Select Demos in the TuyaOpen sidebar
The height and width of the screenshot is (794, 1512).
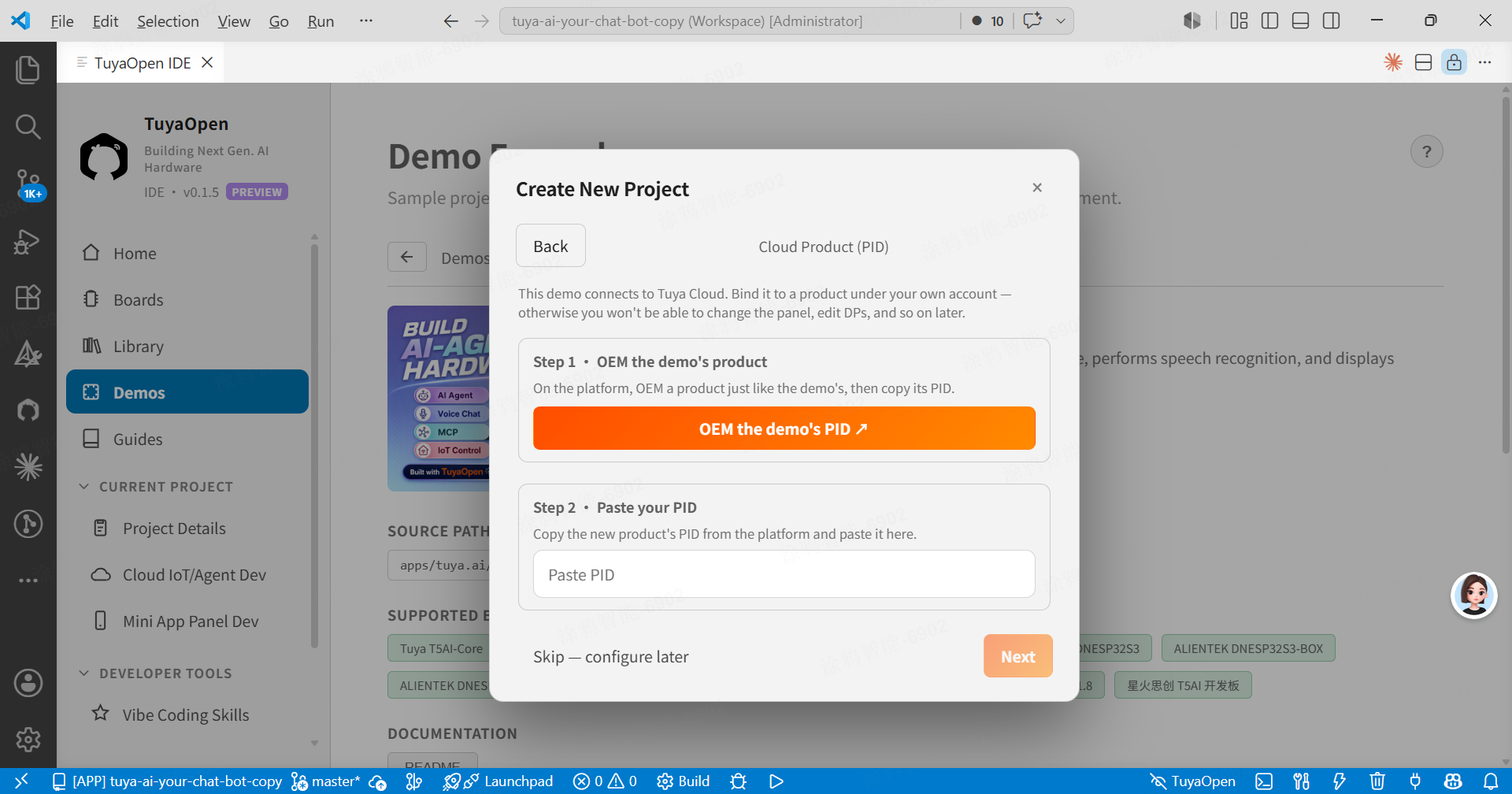187,392
